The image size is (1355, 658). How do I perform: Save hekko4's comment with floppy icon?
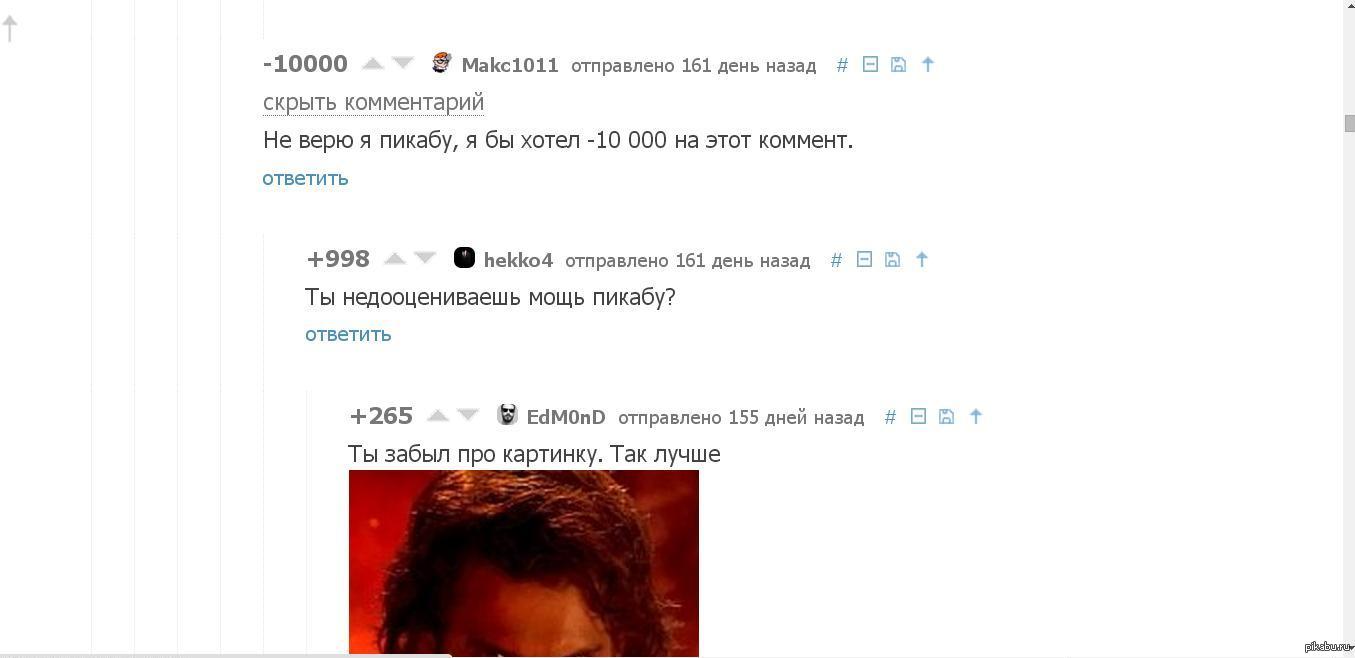point(892,259)
